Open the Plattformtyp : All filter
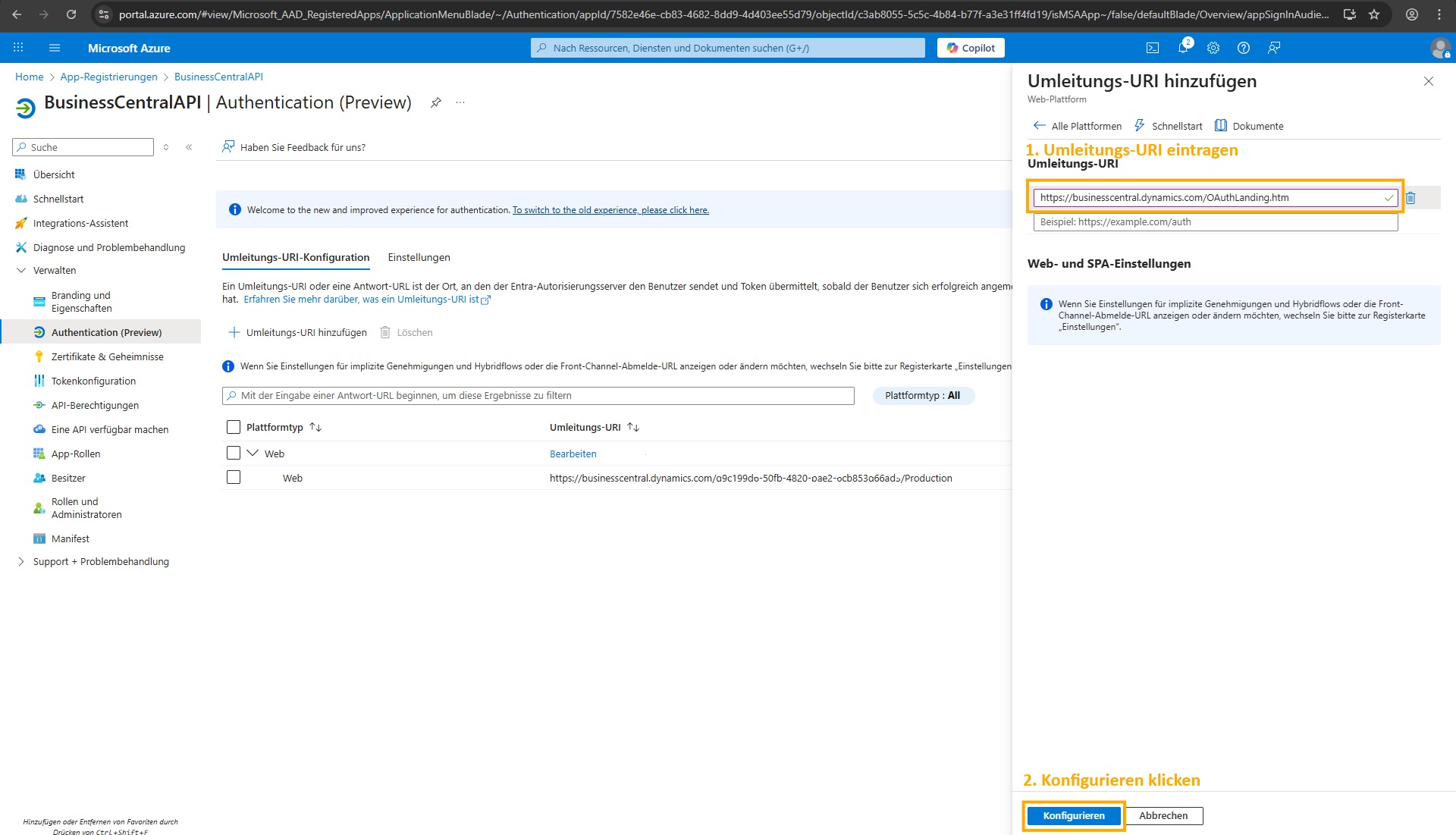The image size is (1456, 835). 923,395
